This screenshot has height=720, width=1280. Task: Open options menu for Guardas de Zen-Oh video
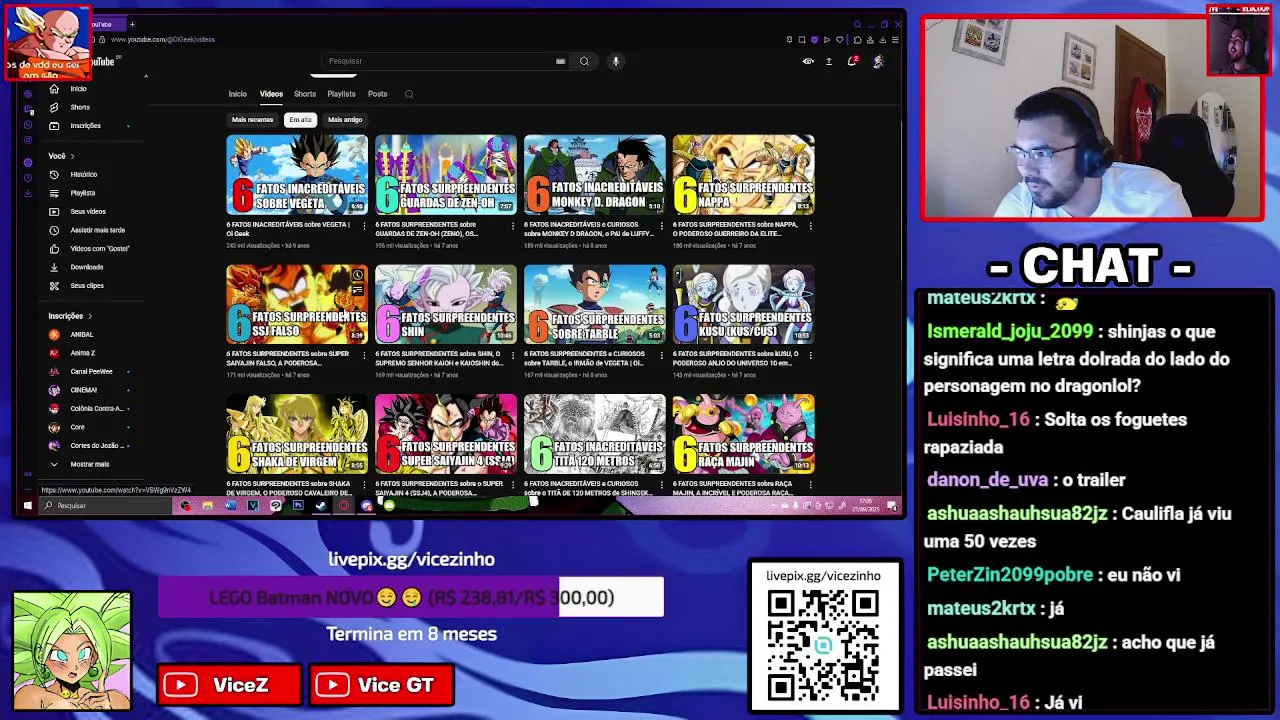click(512, 226)
